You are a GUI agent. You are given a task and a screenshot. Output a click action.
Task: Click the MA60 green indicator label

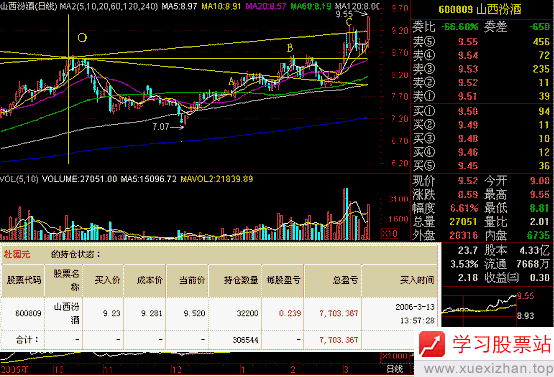(x=311, y=6)
